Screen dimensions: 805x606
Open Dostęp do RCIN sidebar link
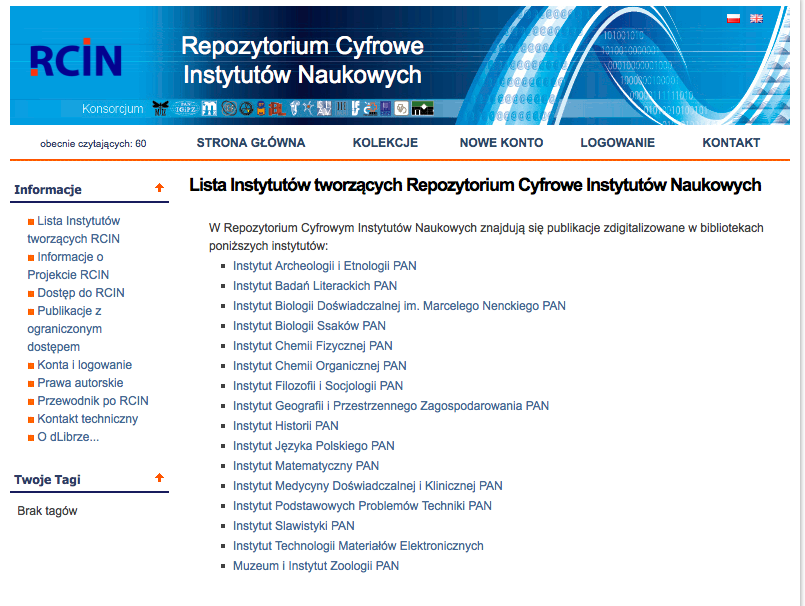coord(81,293)
